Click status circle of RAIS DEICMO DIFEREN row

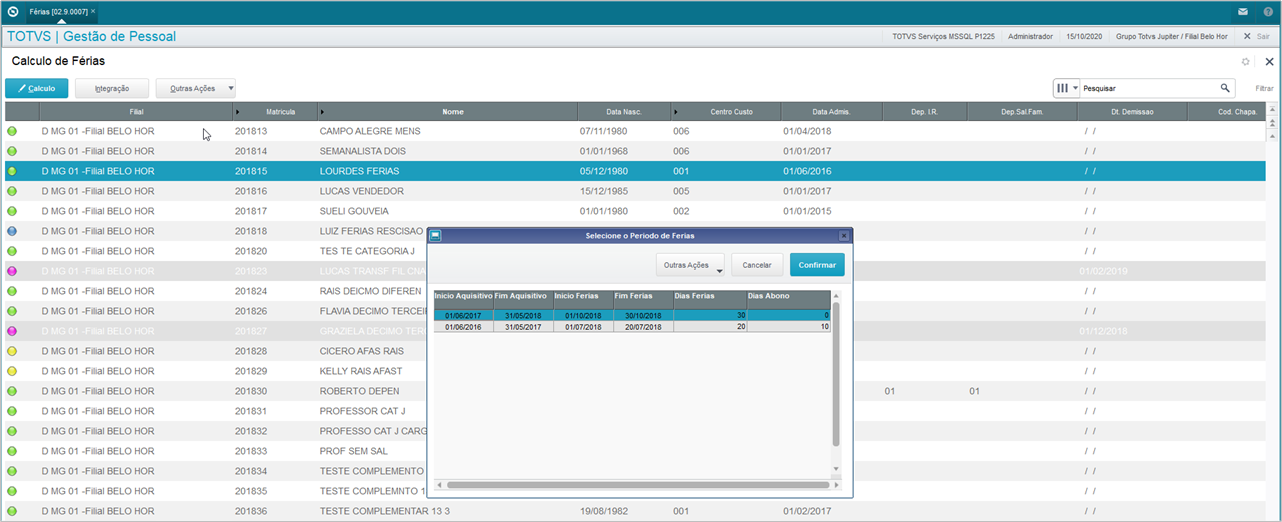[x=12, y=291]
